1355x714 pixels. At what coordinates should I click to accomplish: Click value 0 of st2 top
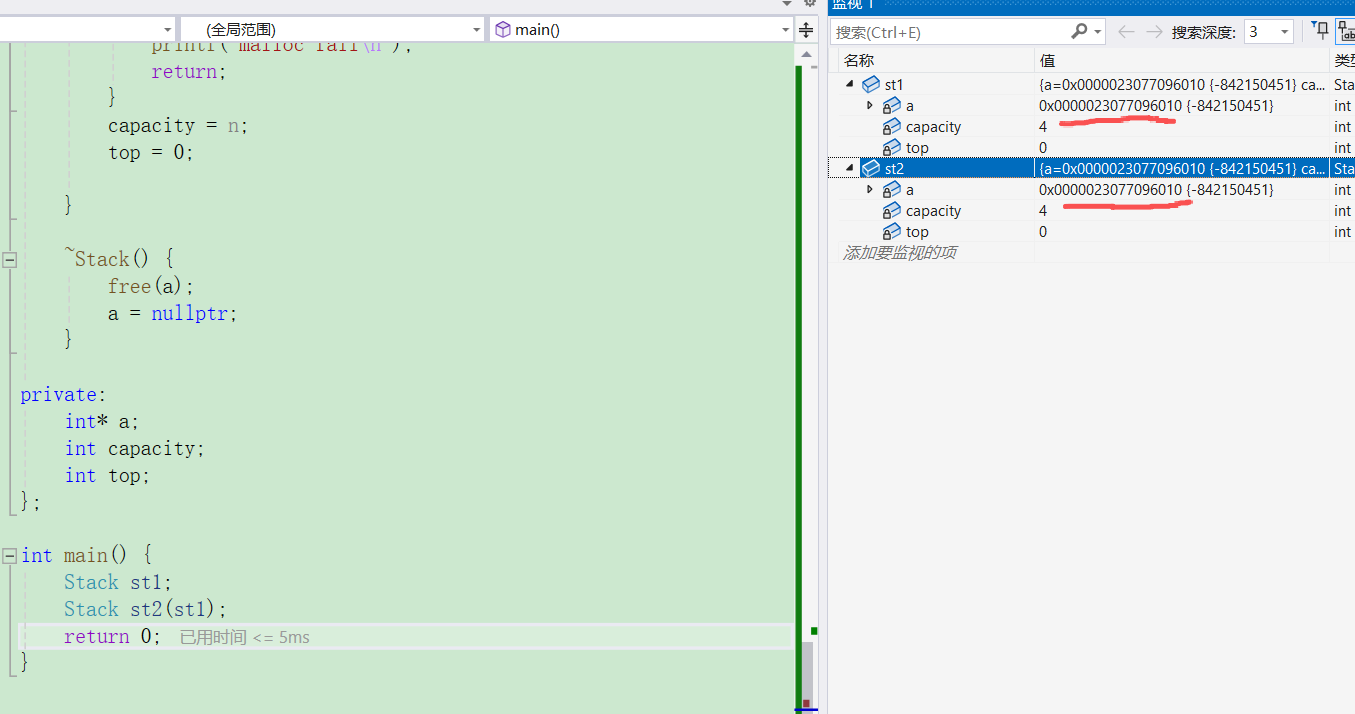coord(1043,232)
